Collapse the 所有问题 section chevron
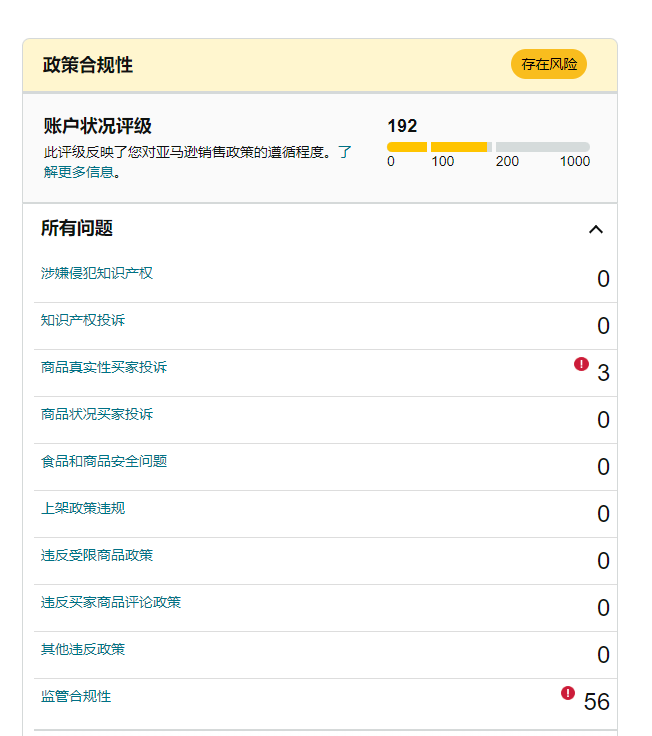Screen dimensions: 652x736 tap(596, 230)
